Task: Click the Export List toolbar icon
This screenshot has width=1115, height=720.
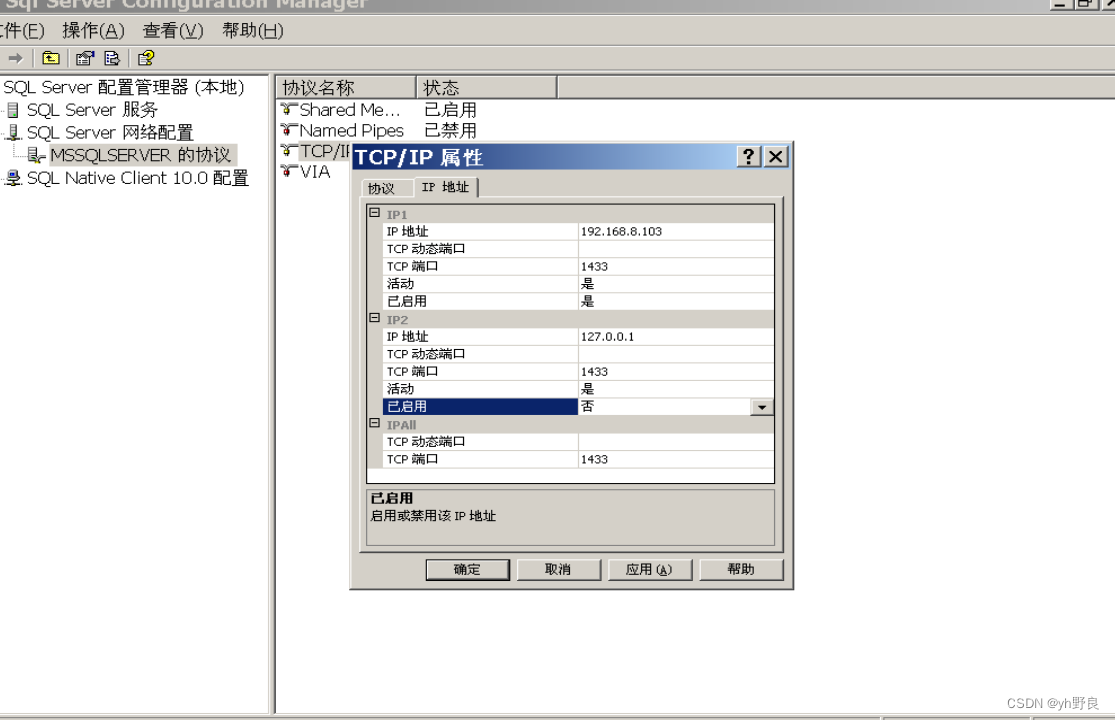Action: tap(112, 58)
